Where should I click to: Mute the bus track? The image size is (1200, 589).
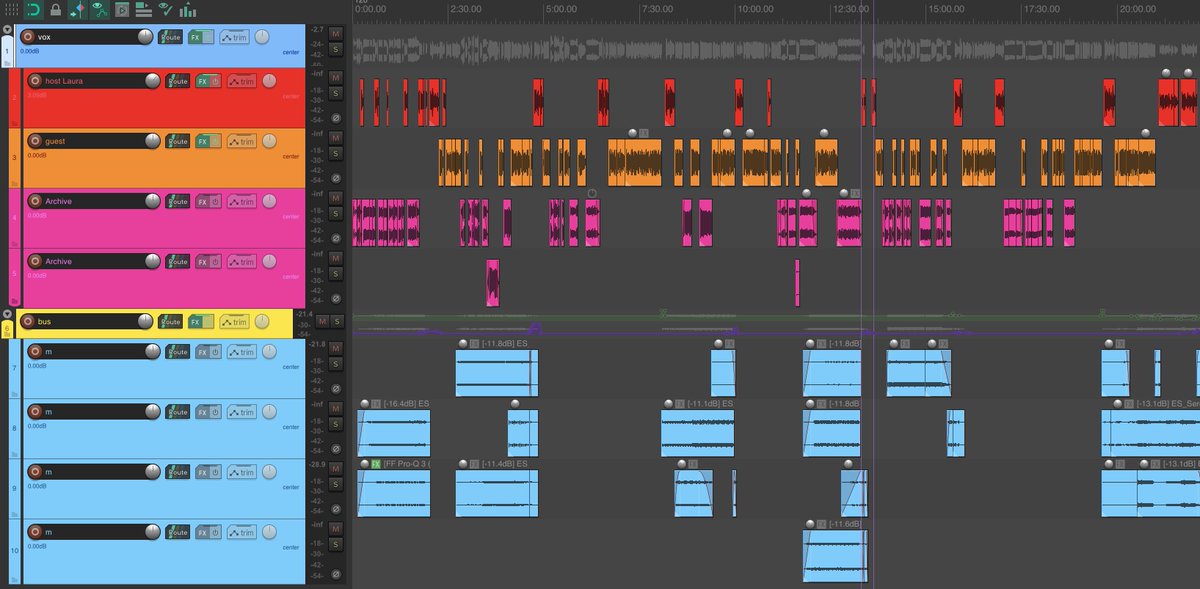coord(324,321)
